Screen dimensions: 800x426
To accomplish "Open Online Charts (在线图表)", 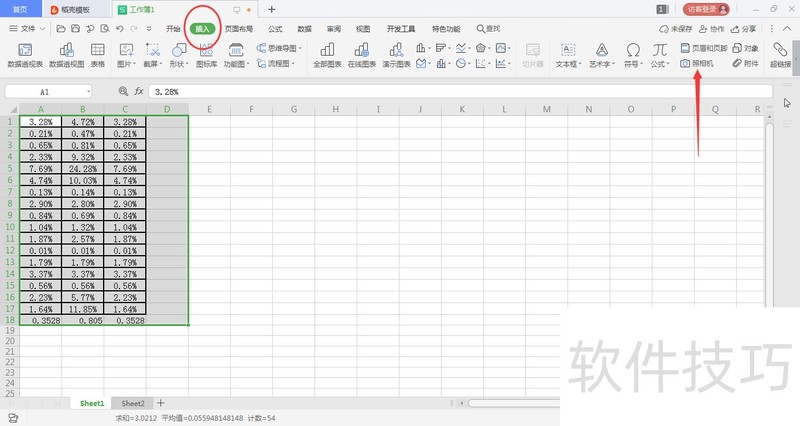I will (362, 55).
